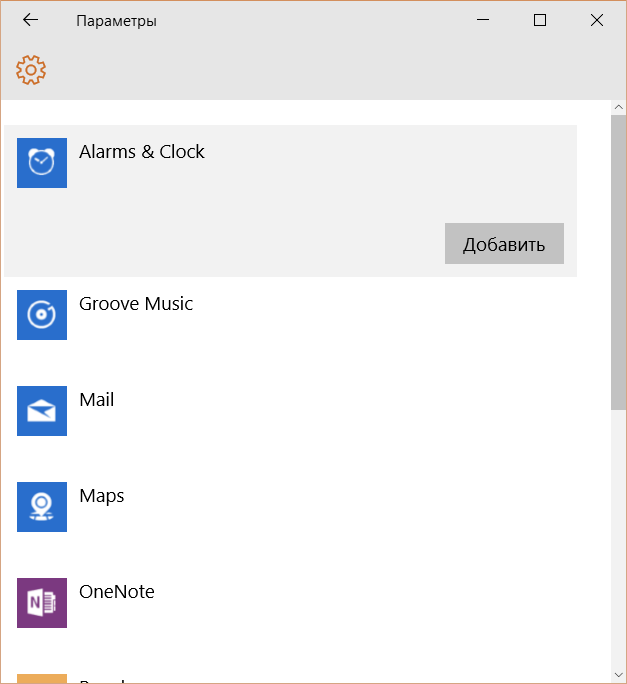Maximize the Параметры window

[x=540, y=20]
